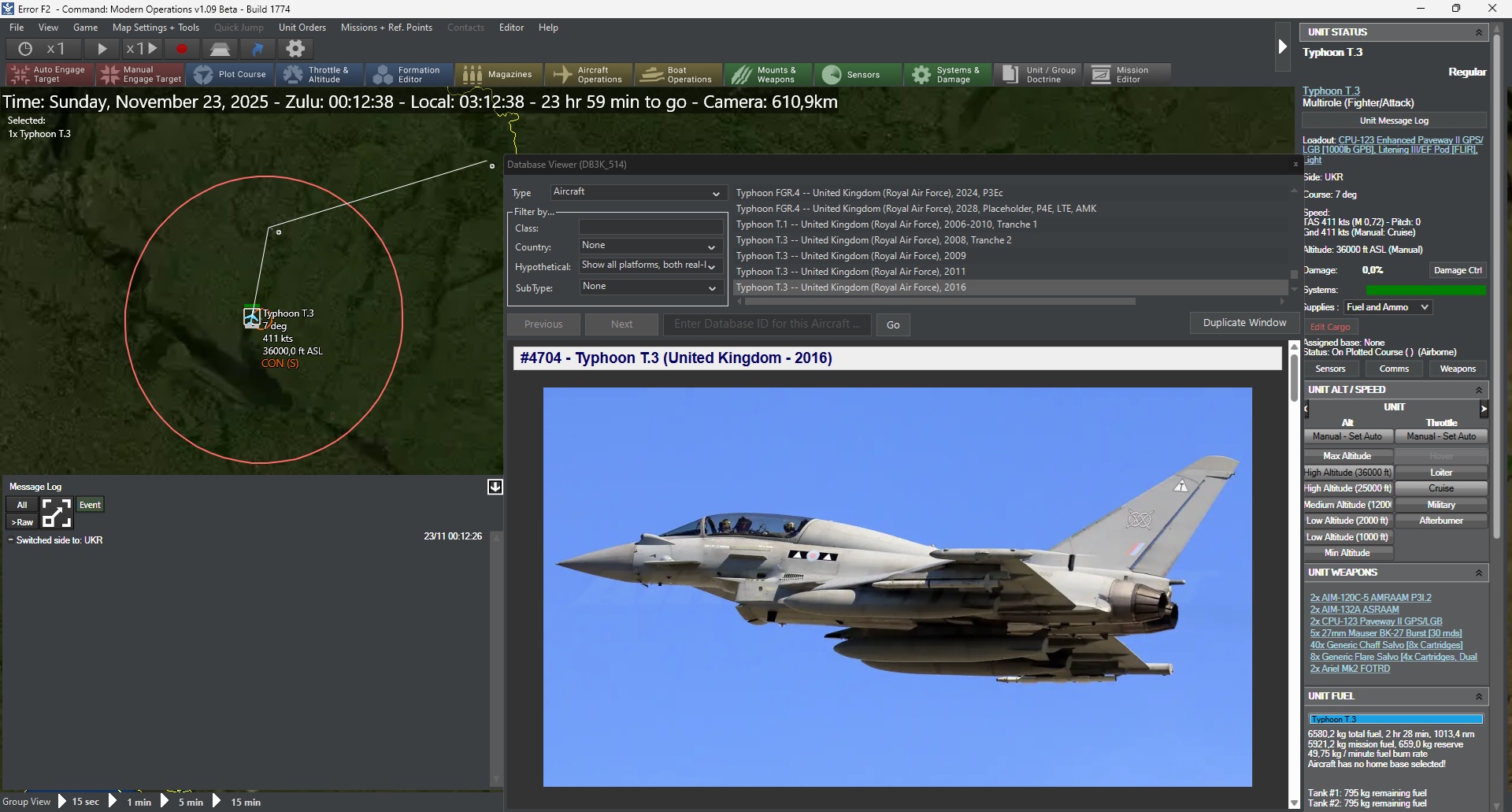Open the Mission Editor
1512x812 pixels.
click(x=1127, y=74)
